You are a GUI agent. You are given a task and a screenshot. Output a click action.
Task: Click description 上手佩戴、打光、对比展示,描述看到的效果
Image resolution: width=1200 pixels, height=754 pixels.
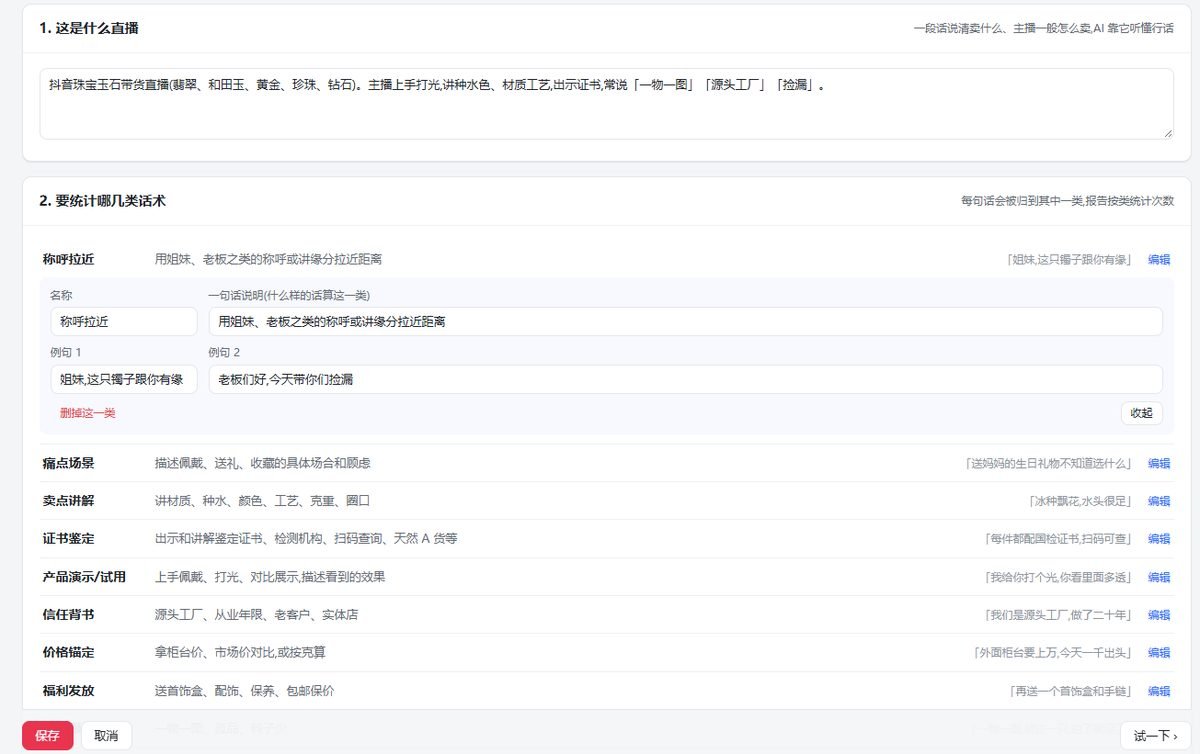tap(270, 577)
